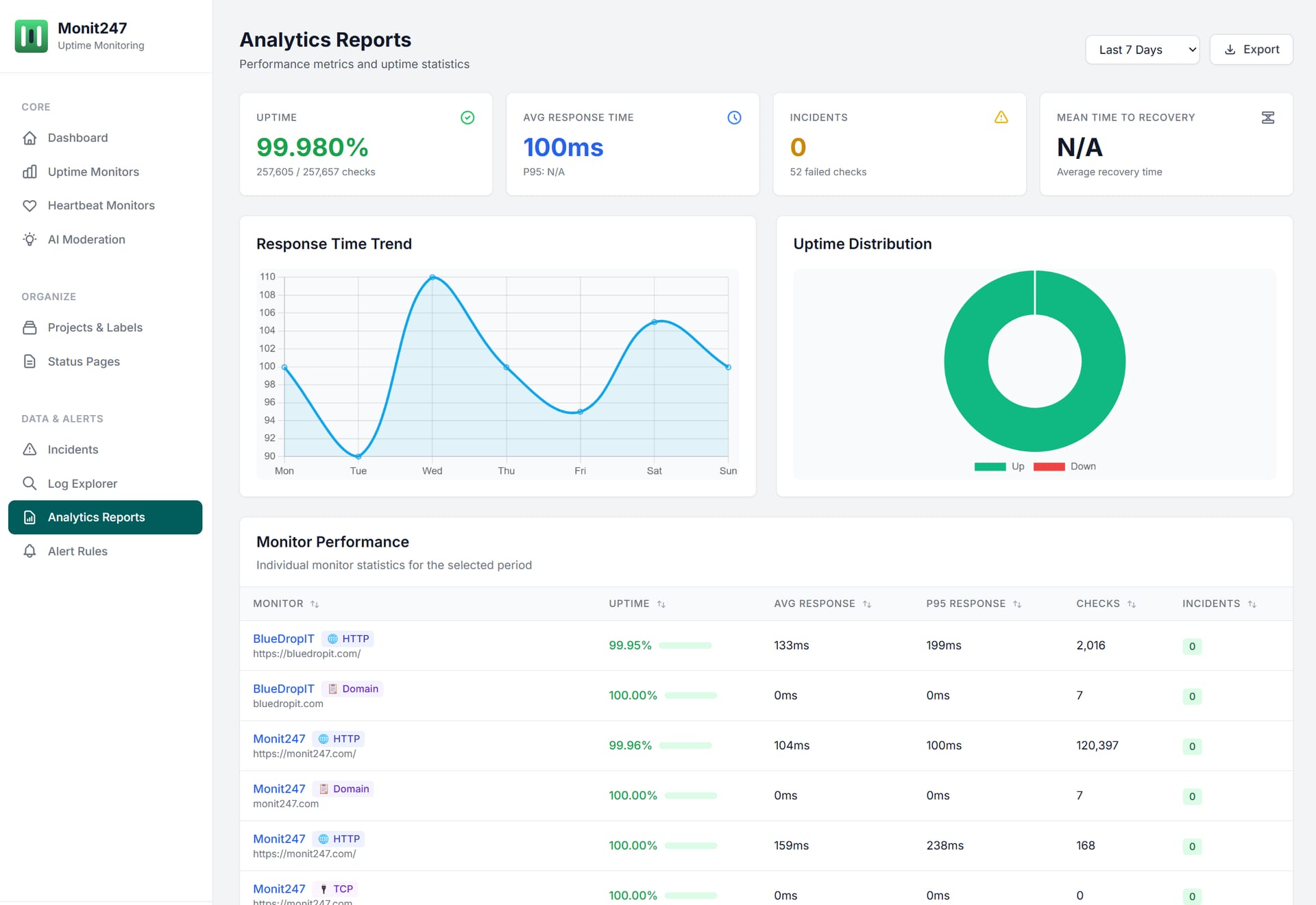This screenshot has width=1316, height=905.
Task: Navigate to AI Moderation
Action: (x=105, y=240)
